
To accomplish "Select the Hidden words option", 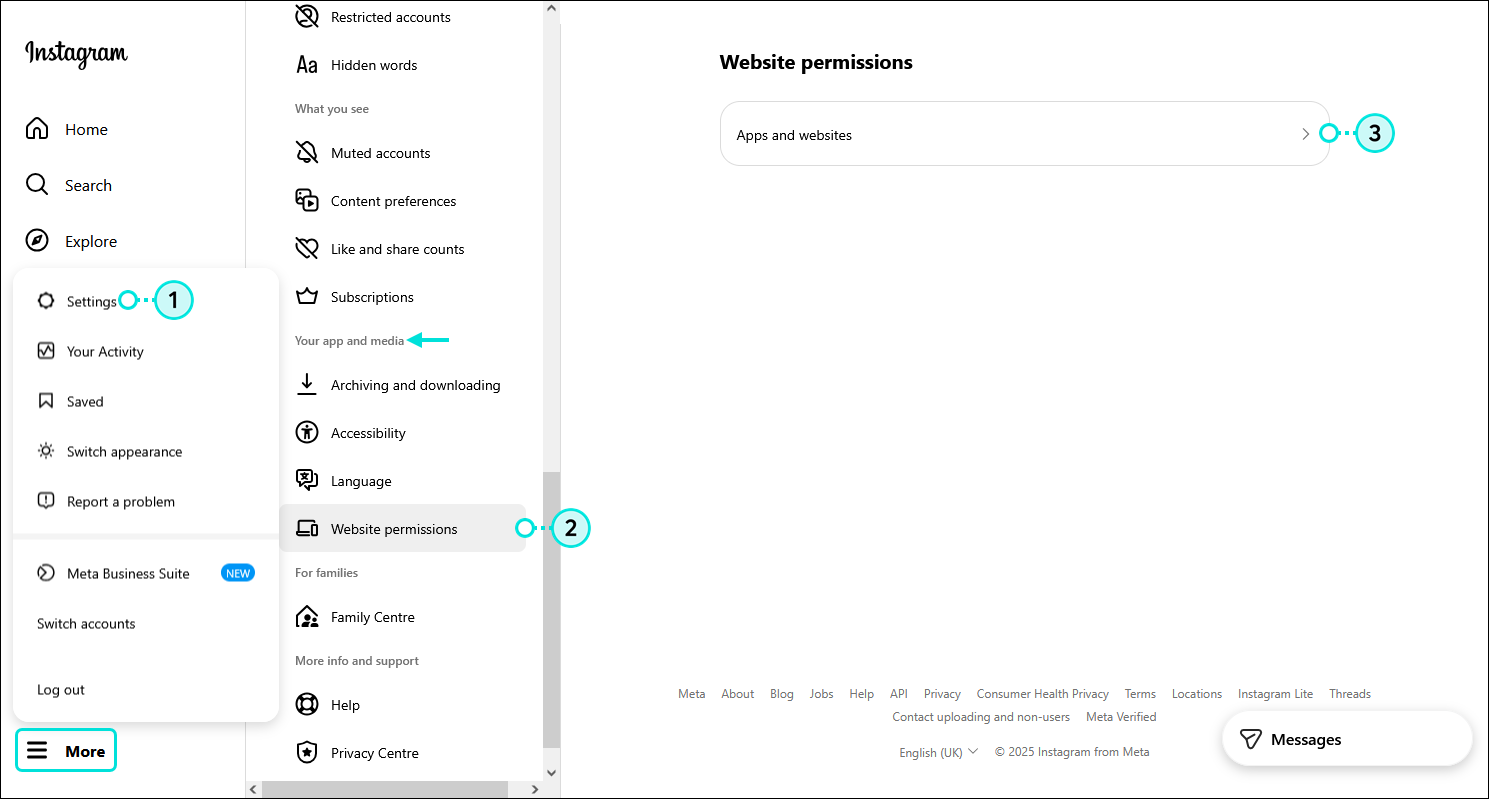I will pos(372,64).
